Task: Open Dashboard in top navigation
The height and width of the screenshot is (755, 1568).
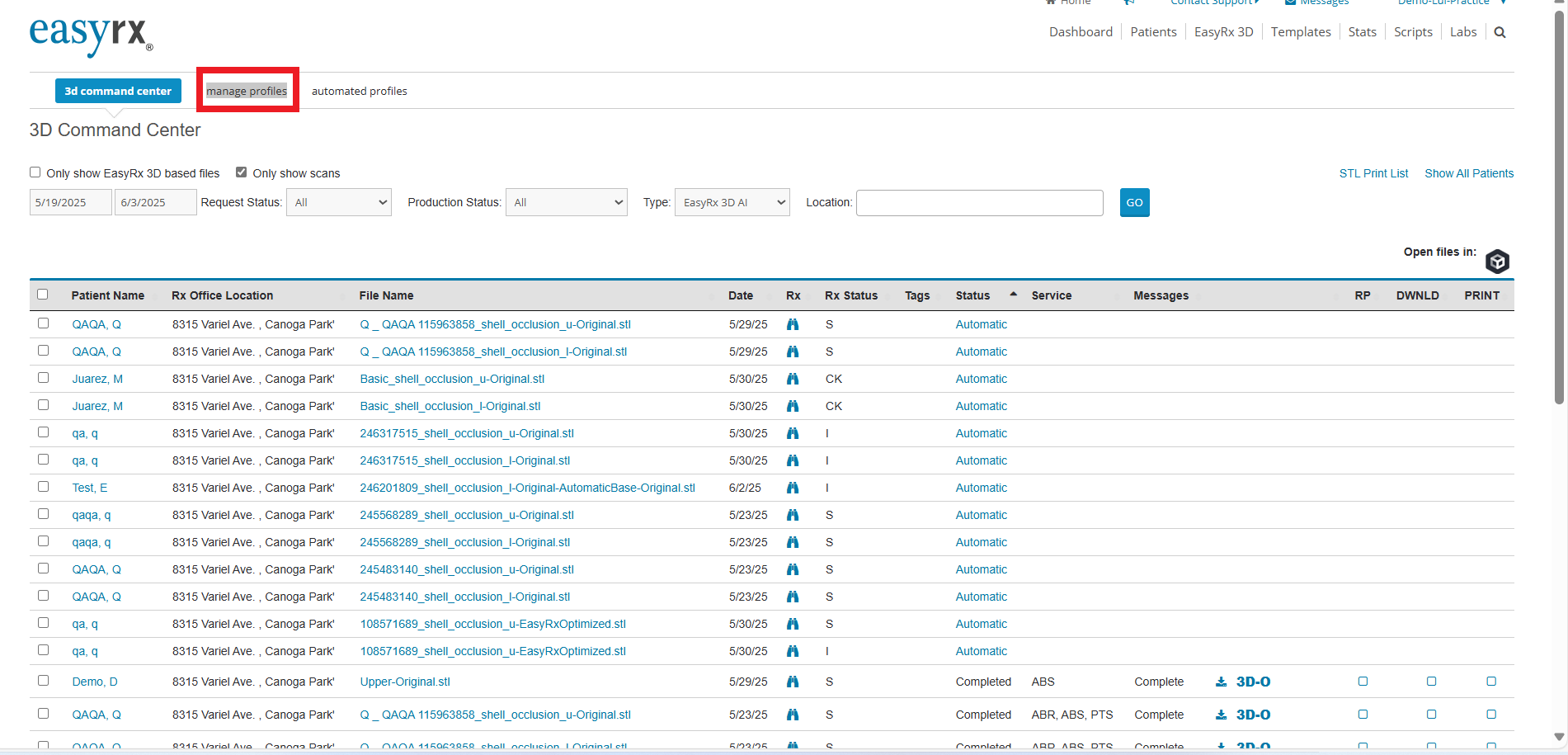Action: 1081,32
